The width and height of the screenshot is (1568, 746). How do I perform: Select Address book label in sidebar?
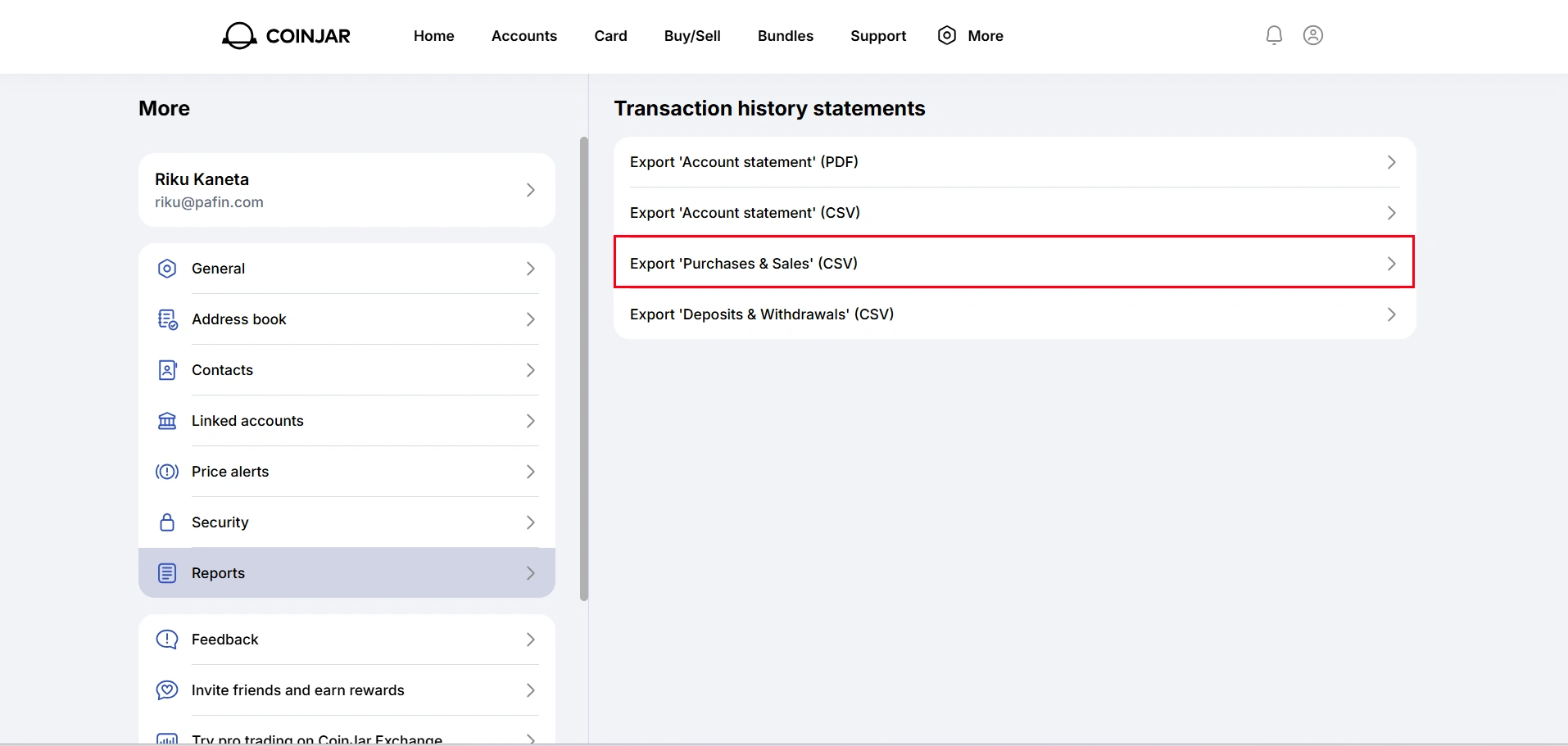click(238, 319)
